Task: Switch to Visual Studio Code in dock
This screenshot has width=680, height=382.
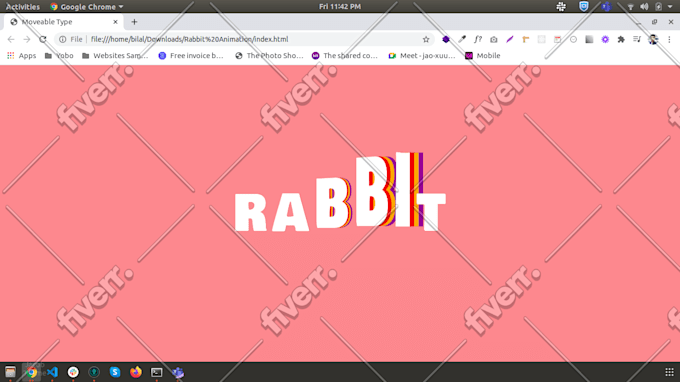Action: 52,372
